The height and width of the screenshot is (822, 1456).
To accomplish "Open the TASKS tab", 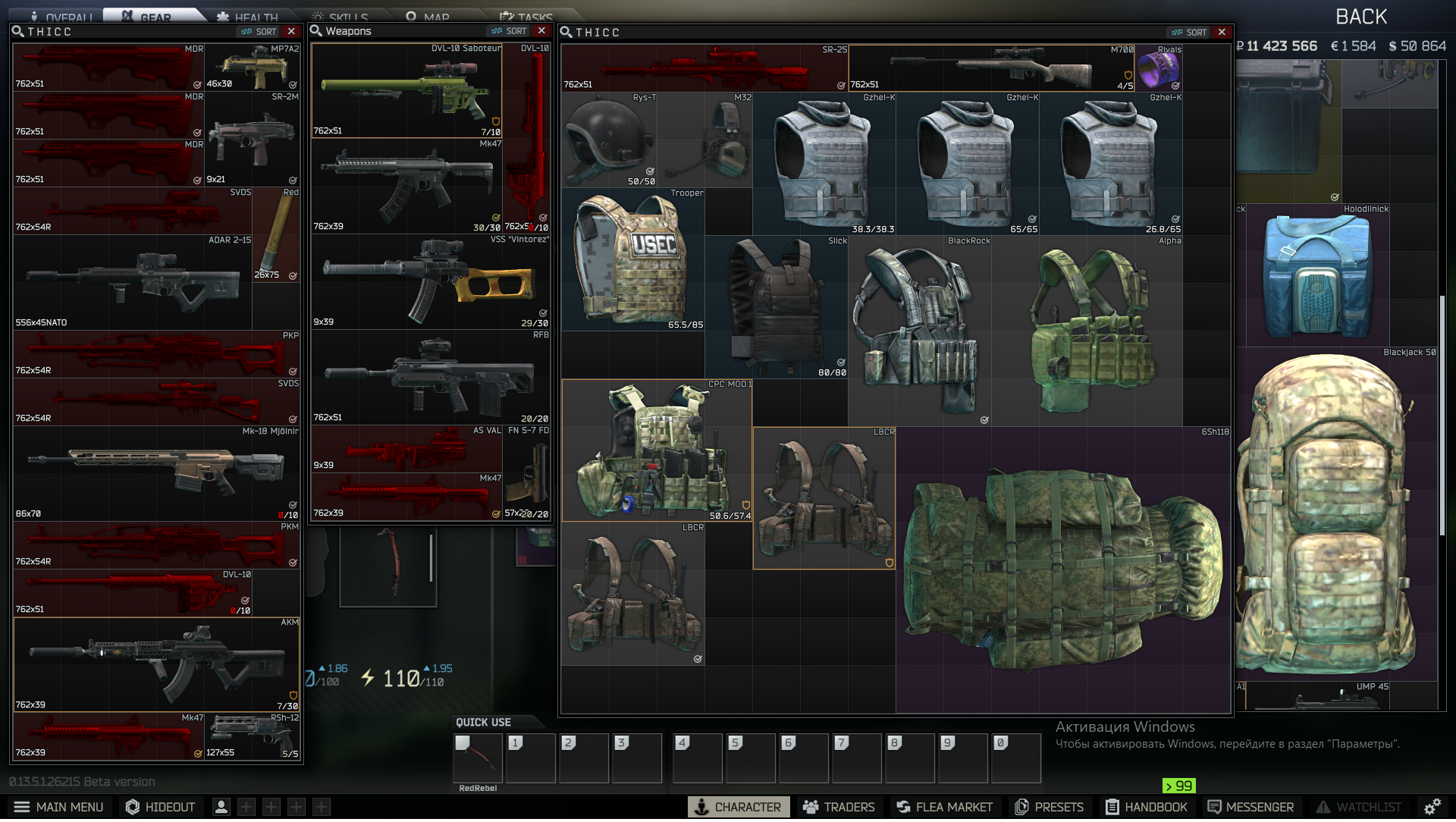I will point(526,15).
